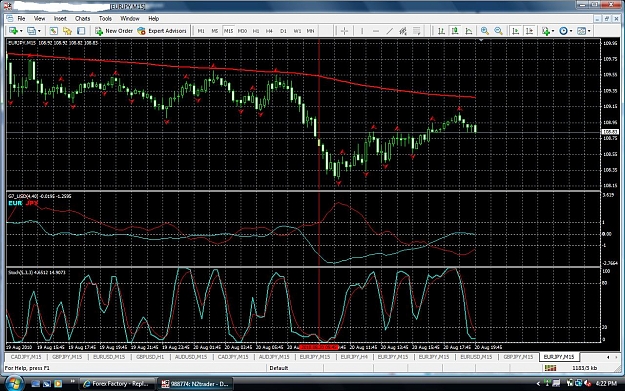Open the Indicators list icon
Image resolution: width=625 pixels, height=391 pixels.
[x=546, y=31]
